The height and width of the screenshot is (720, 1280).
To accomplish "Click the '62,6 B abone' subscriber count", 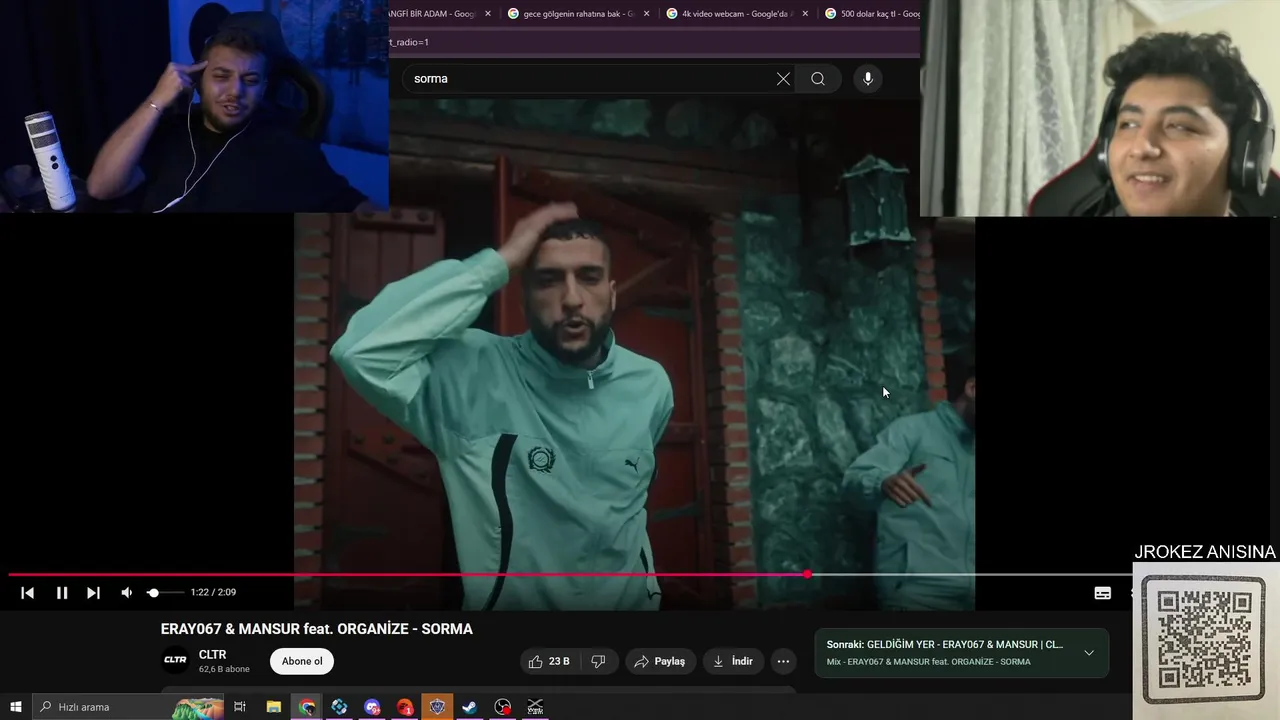I will pos(224,669).
